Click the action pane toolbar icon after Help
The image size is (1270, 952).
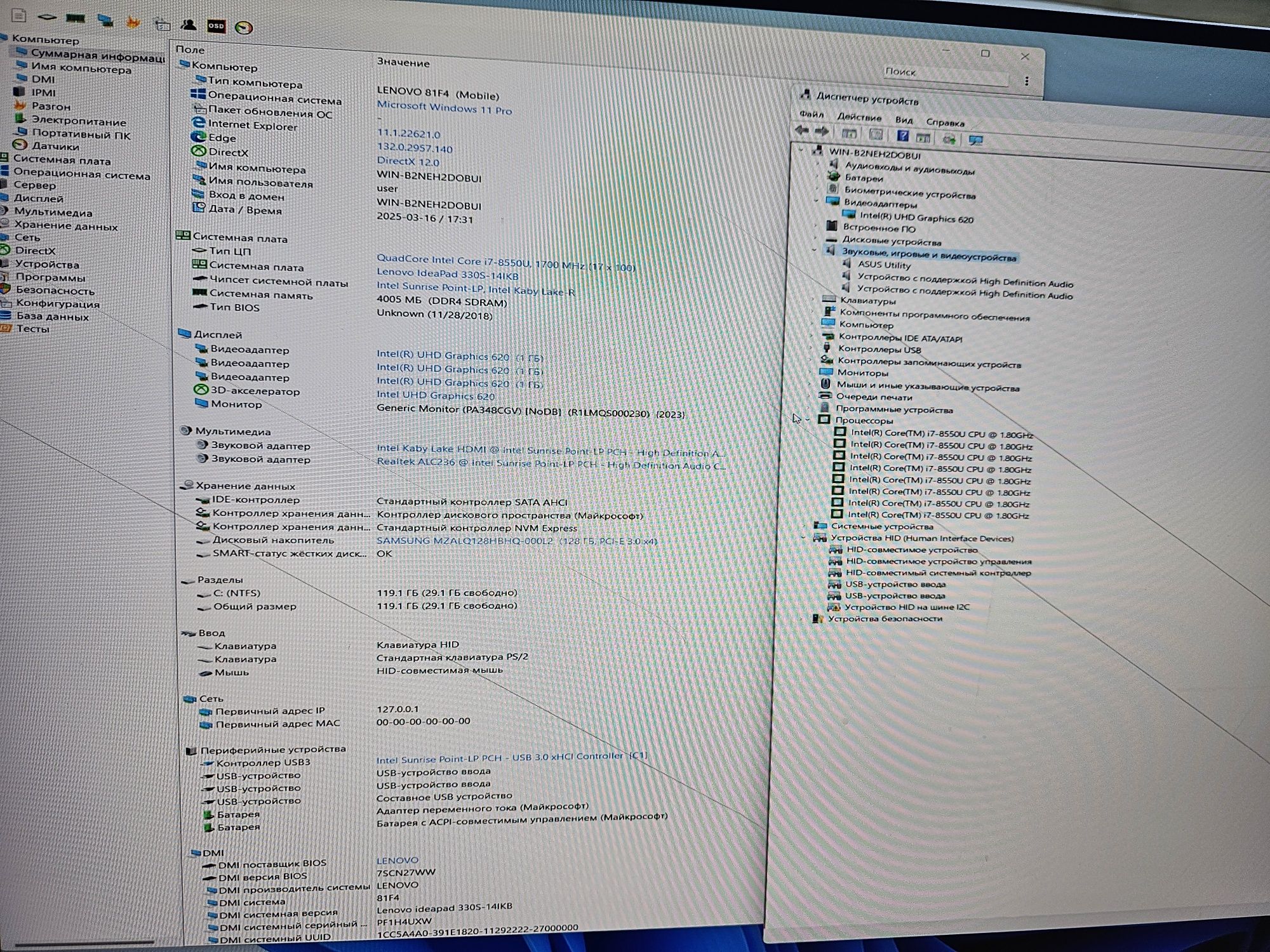[923, 137]
